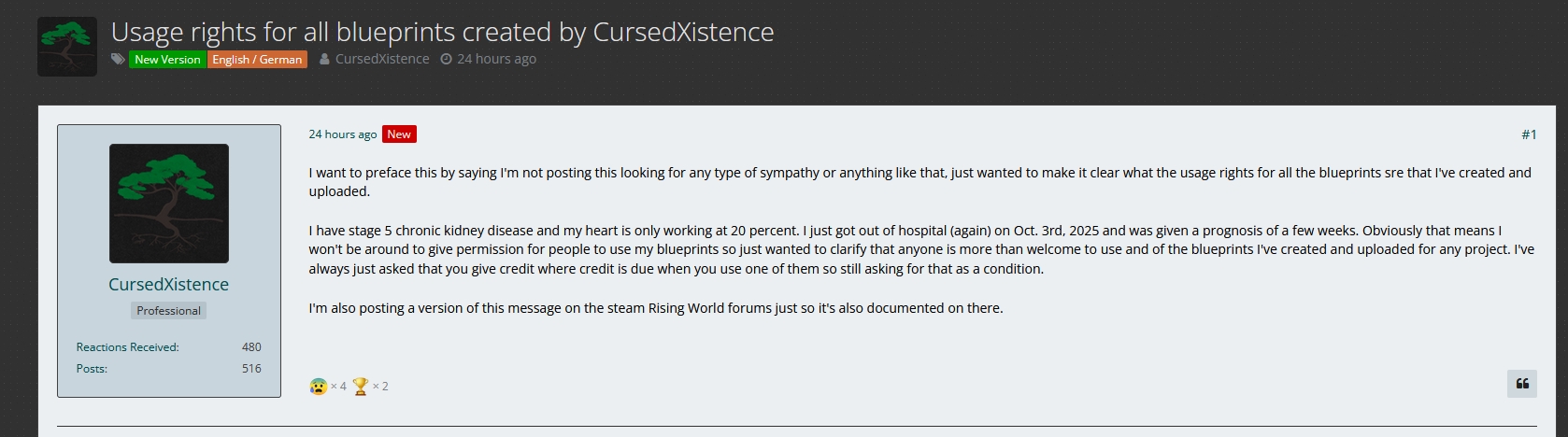The width and height of the screenshot is (1568, 437).
Task: Click the user icon beside the header author
Action: click(x=324, y=59)
